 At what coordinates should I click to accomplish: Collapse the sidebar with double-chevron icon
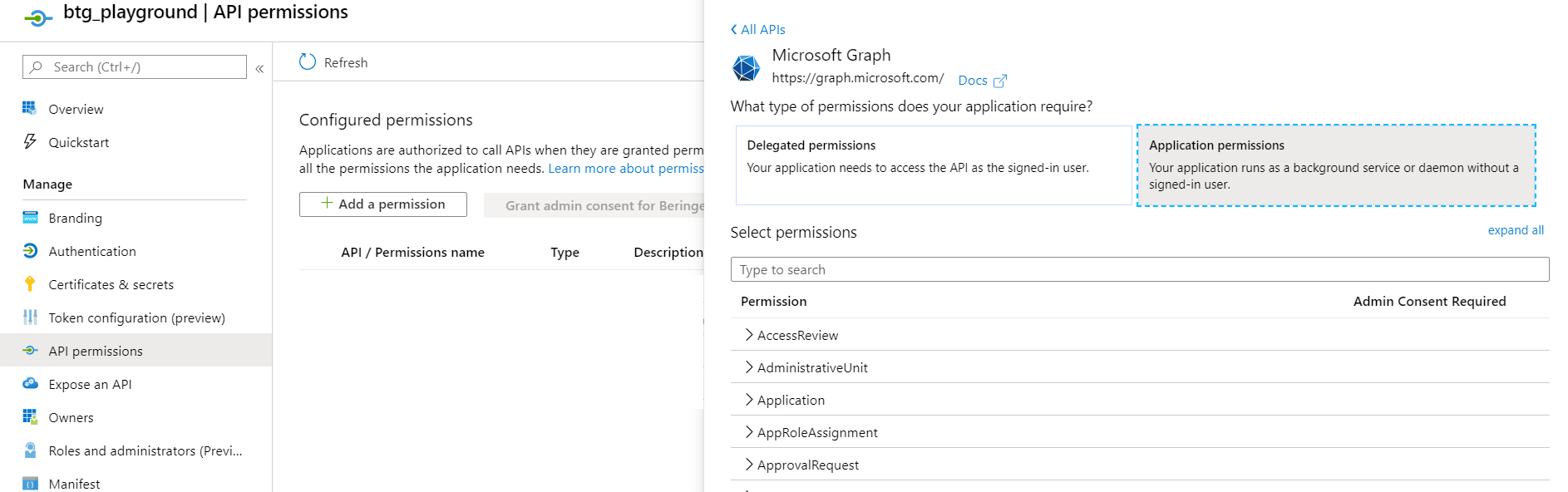point(259,68)
